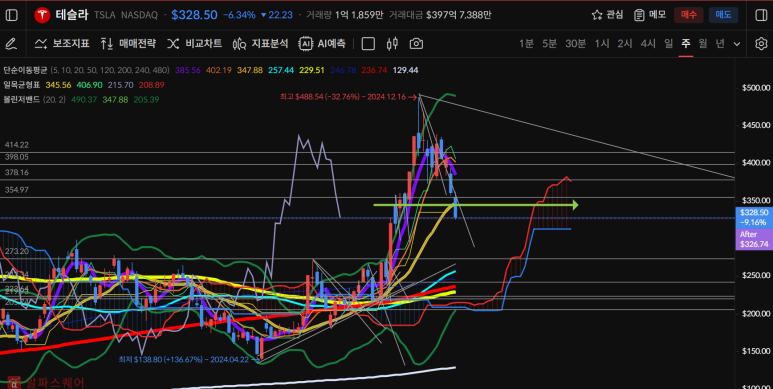This screenshot has width=773, height=389.
Task: Open 메모 note button
Action: 650,15
